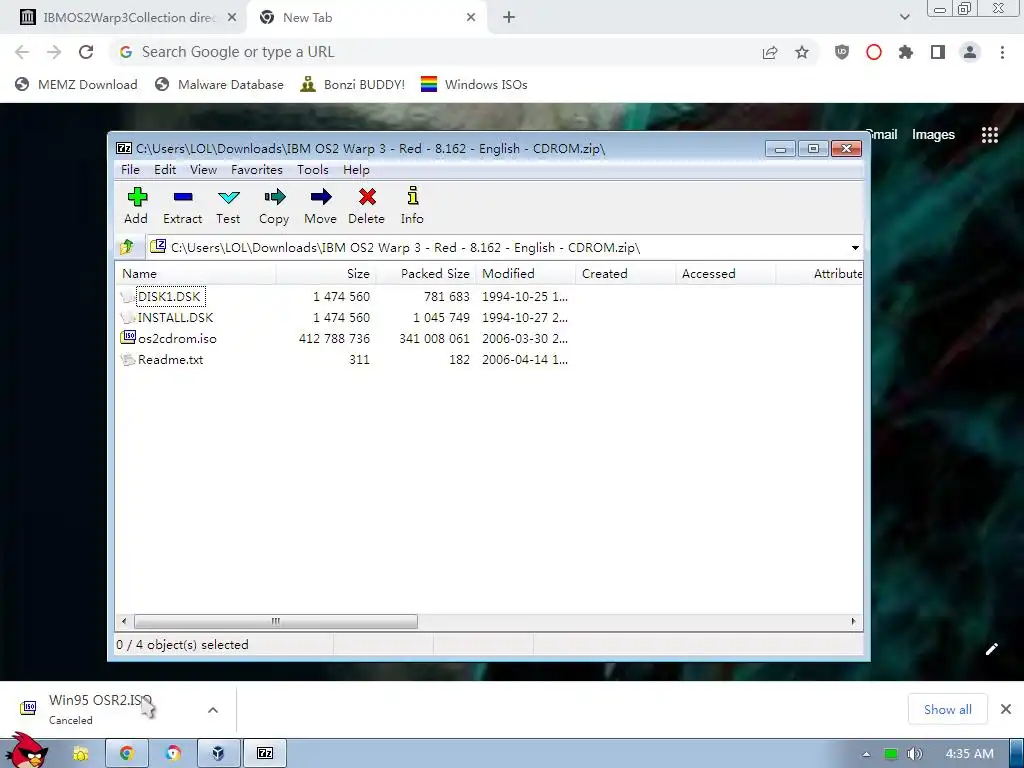
Task: Expand the Win95 OSR2.ISO download options chevron
Action: [213, 710]
